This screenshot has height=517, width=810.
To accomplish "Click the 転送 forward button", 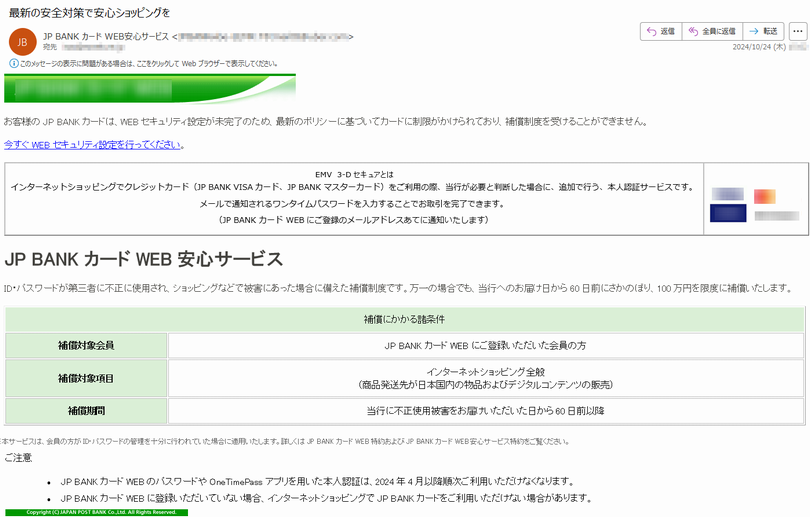I will click(x=764, y=32).
